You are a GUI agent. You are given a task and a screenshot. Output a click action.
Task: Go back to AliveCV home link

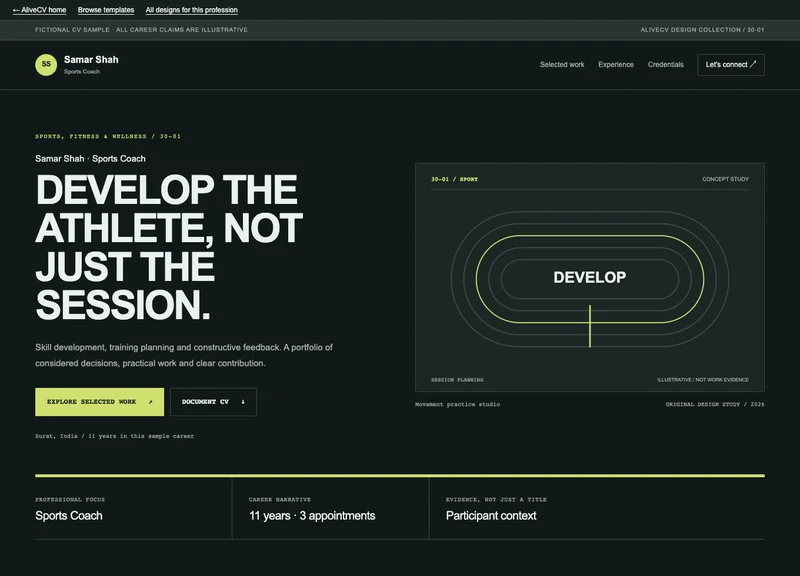[39, 10]
